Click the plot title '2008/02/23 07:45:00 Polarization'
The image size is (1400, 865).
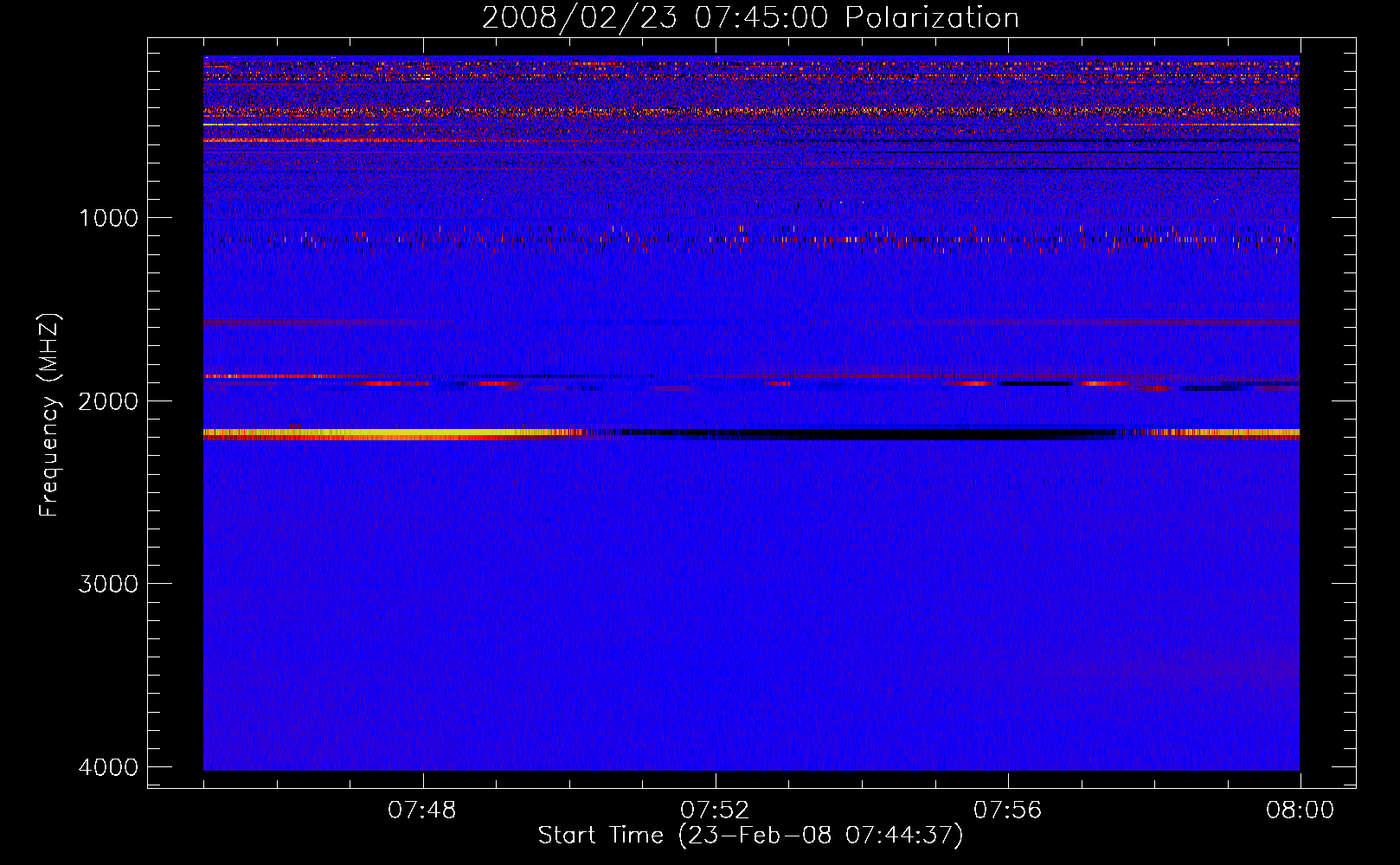point(750,17)
